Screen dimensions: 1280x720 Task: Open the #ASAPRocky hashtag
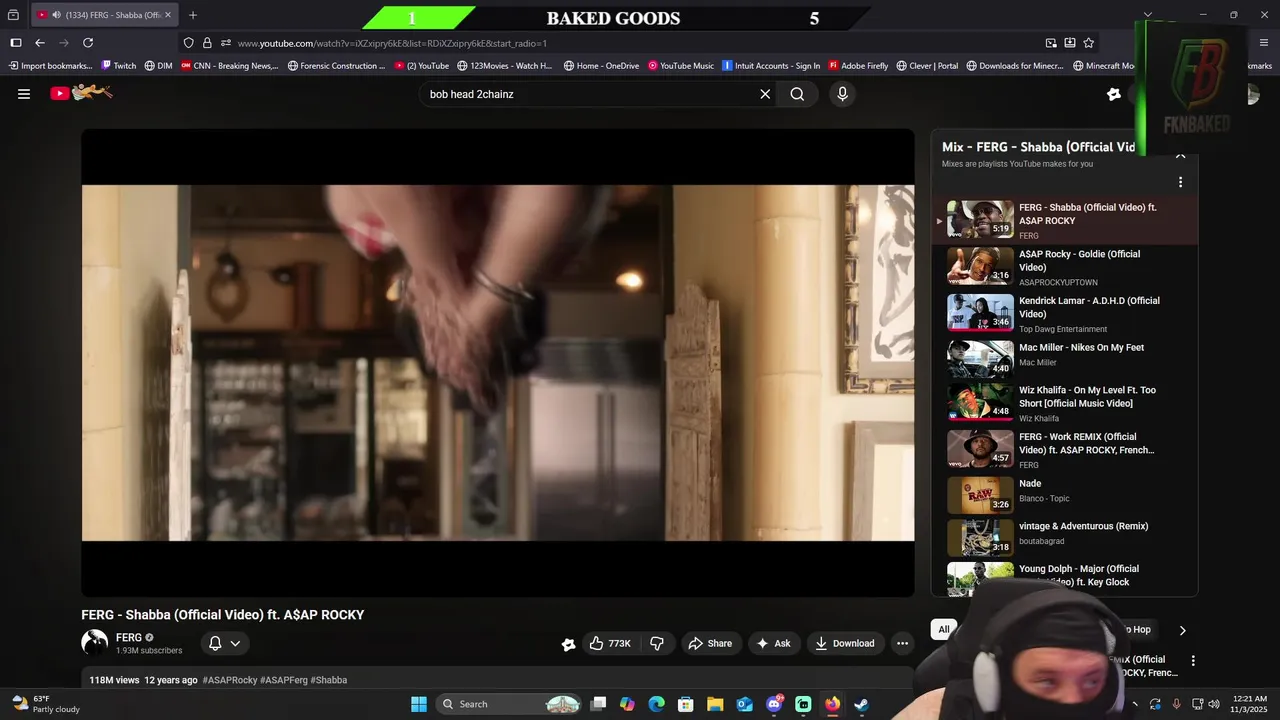tap(230, 680)
